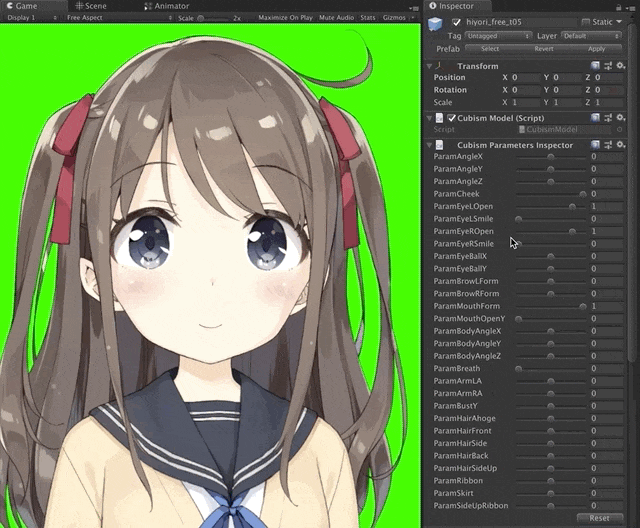Open the Tag dropdown Untagged
Image resolution: width=640 pixels, height=528 pixels.
(498, 36)
